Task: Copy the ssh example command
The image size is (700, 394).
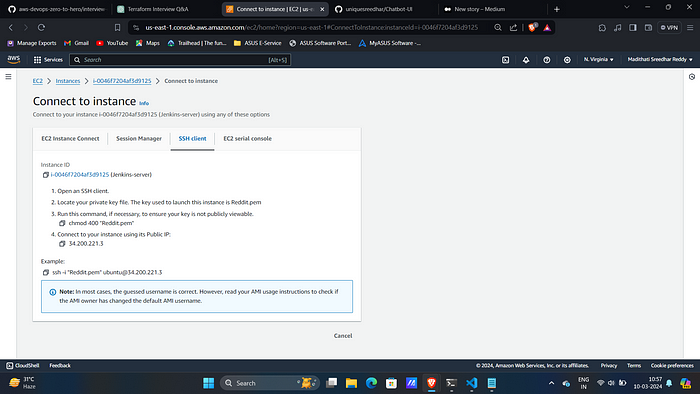Action: (x=46, y=272)
